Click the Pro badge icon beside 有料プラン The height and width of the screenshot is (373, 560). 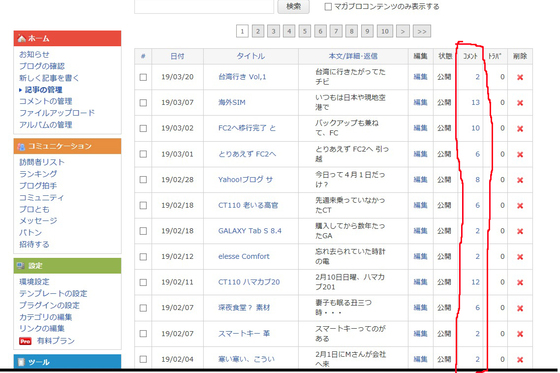(25, 341)
